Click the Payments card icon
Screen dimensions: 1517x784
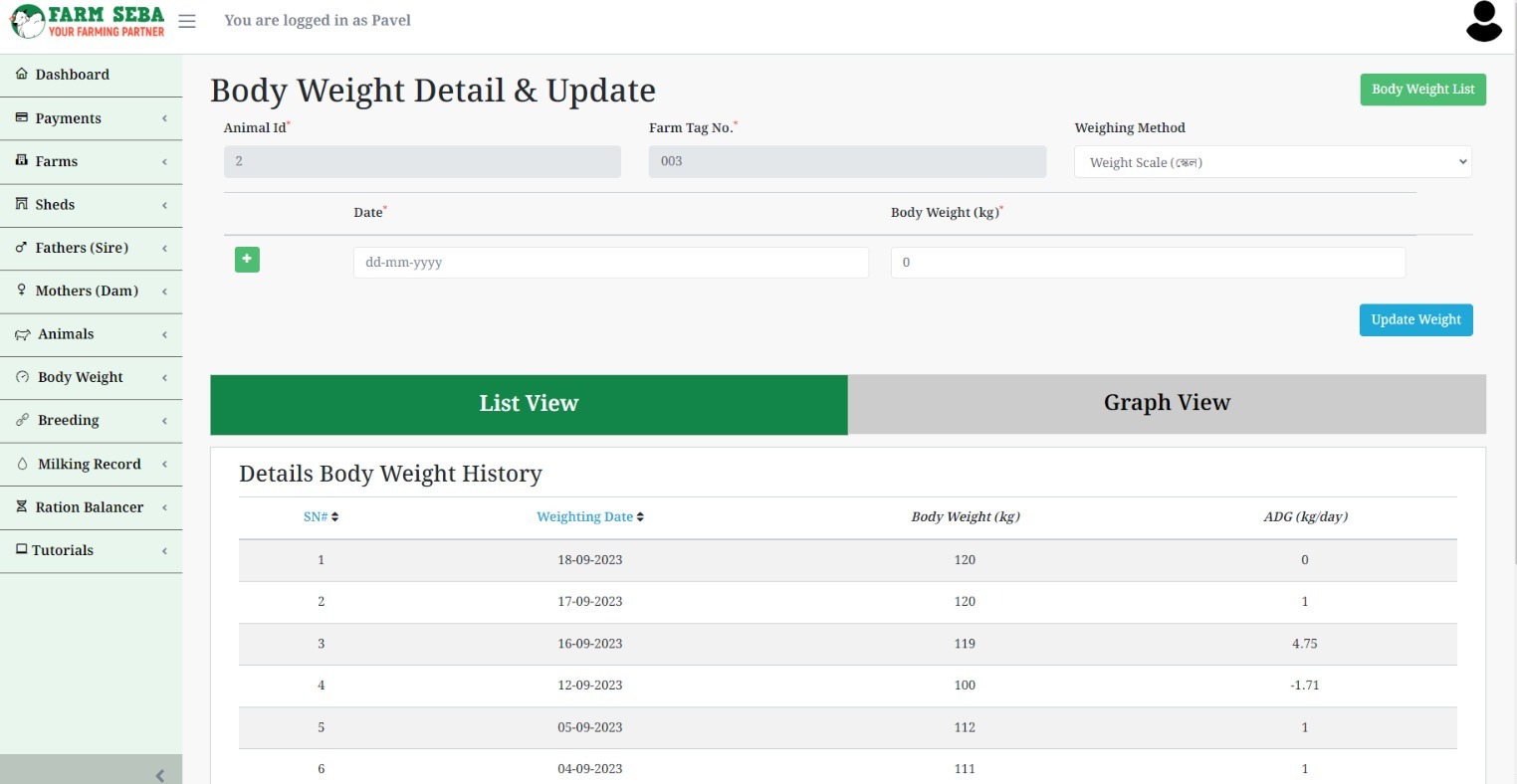pos(22,117)
